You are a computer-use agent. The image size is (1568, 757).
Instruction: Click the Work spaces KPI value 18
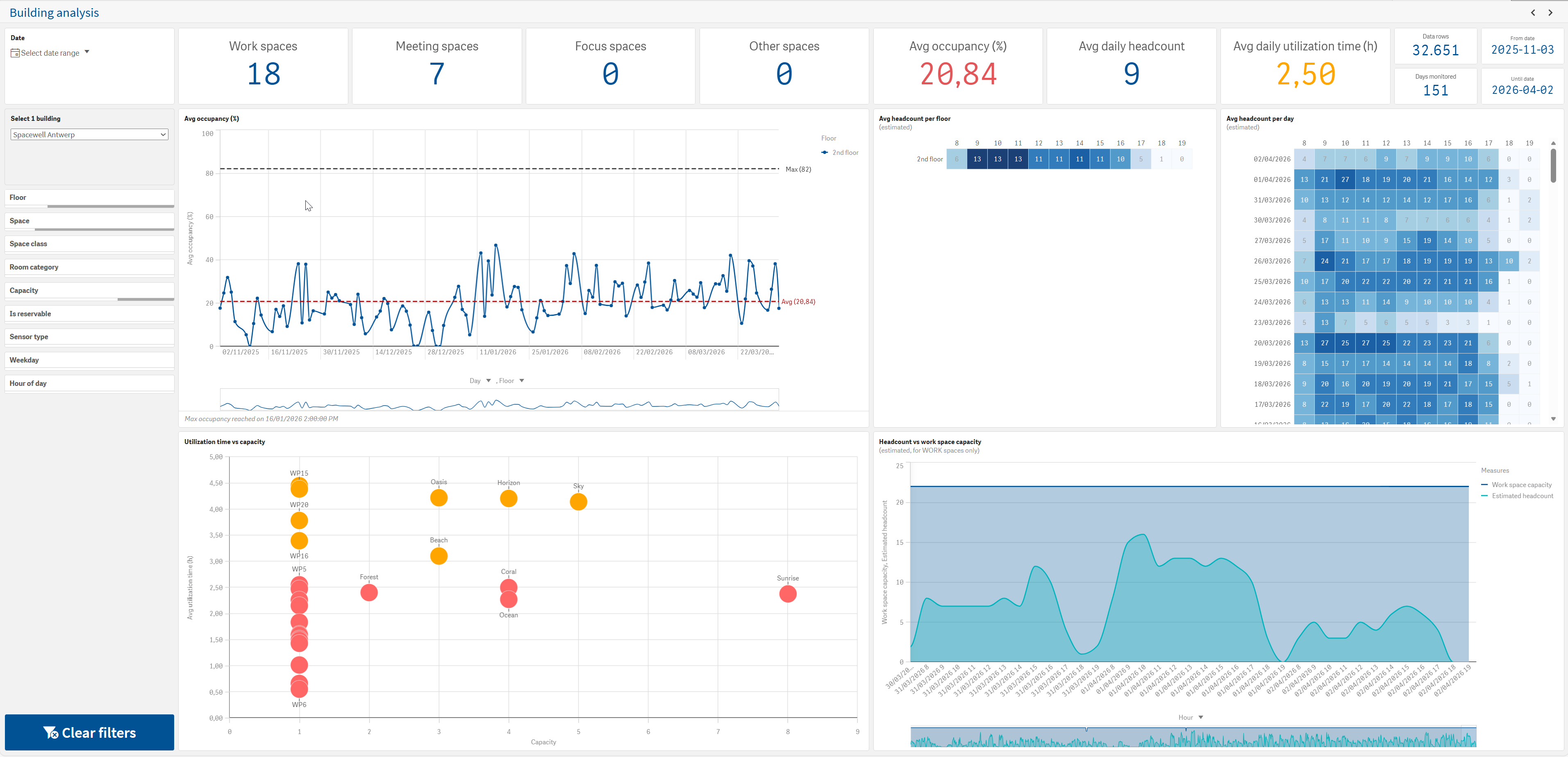[264, 74]
